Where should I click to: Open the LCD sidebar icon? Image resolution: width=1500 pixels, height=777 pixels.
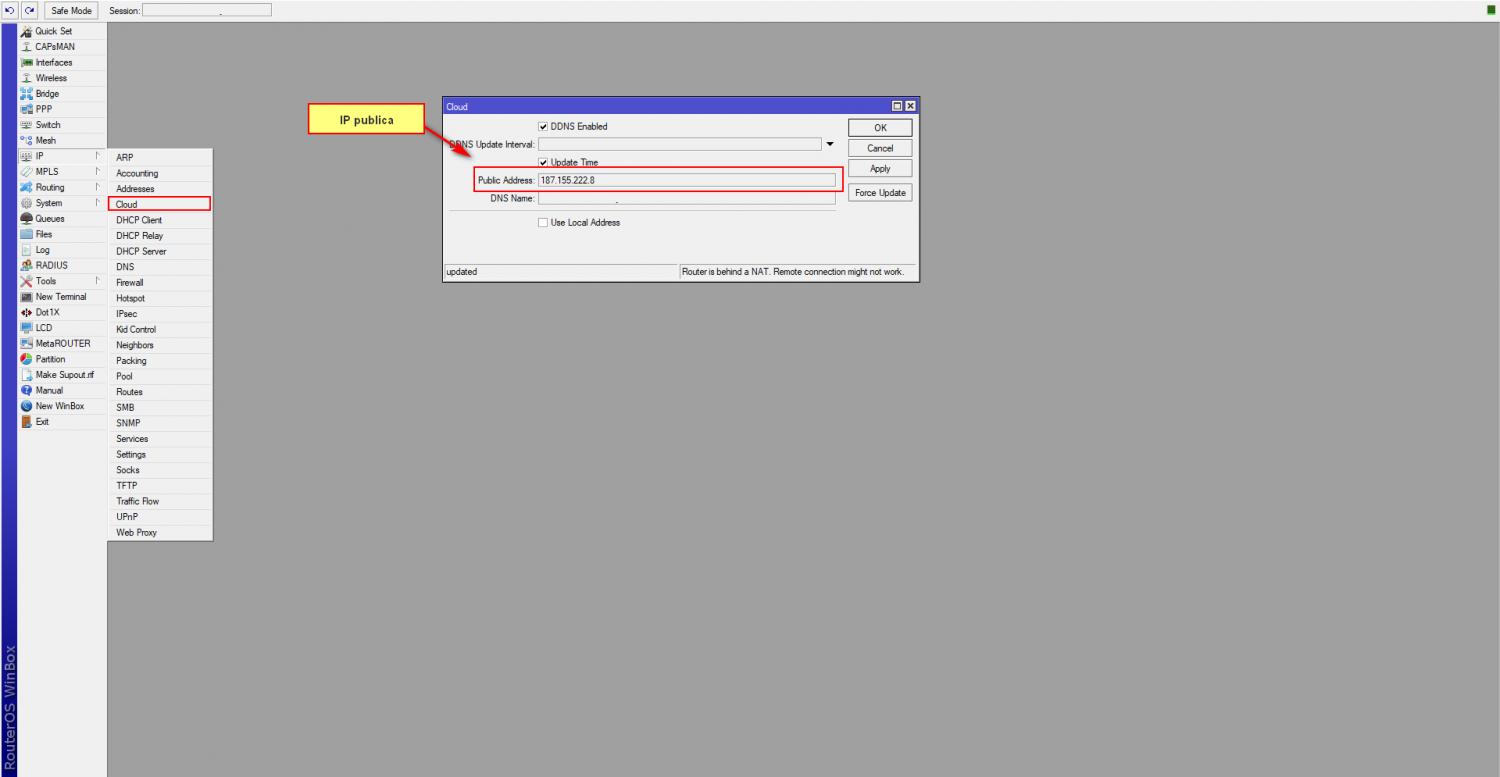(27, 328)
